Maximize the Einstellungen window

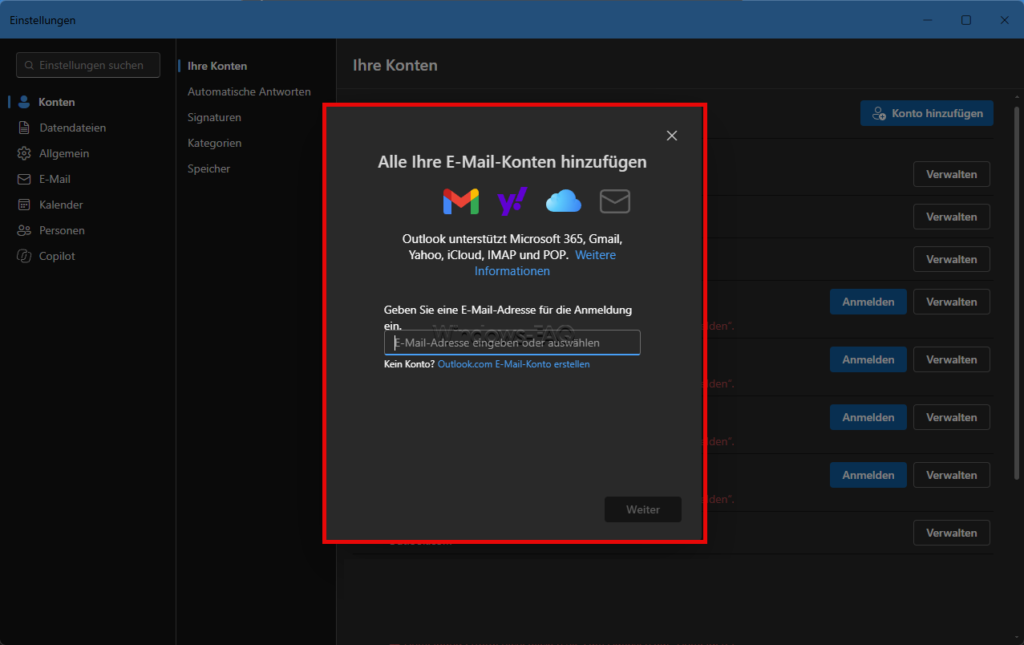pos(966,20)
